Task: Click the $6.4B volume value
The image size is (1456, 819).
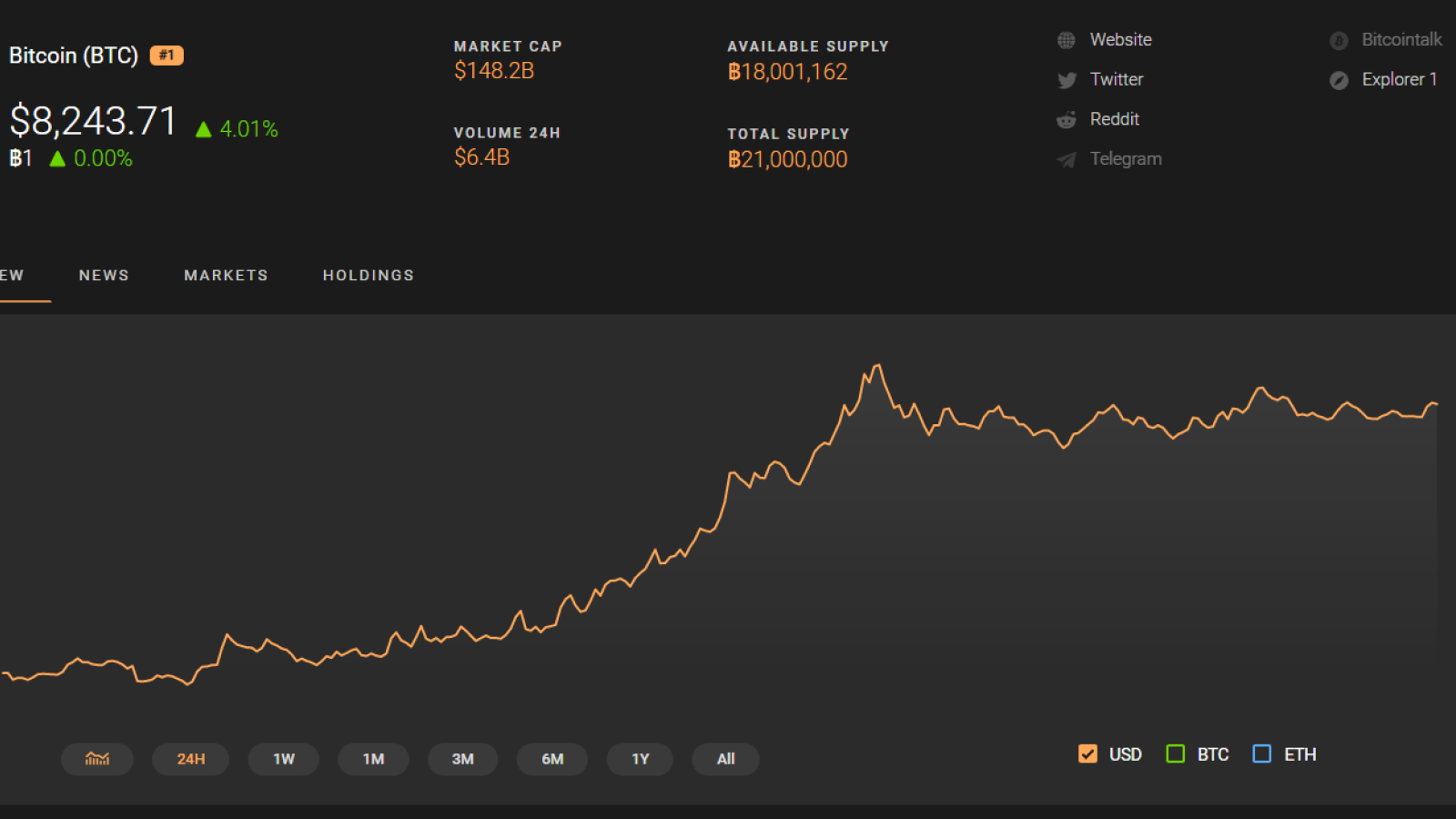Action: pyautogui.click(x=482, y=157)
